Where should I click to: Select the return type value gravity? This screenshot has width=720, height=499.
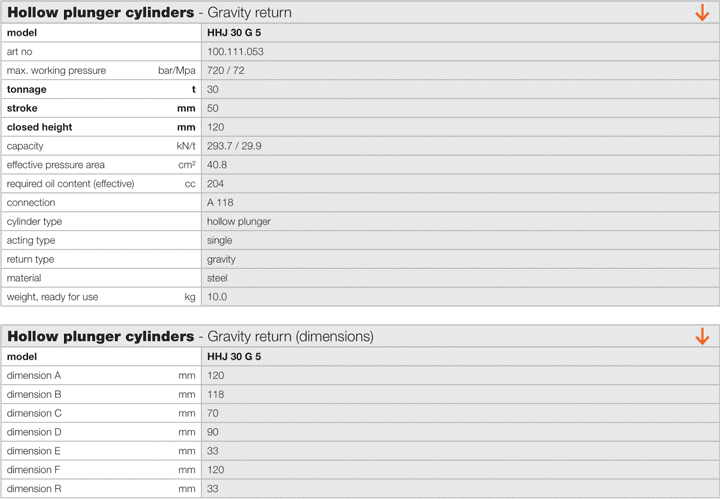click(221, 259)
